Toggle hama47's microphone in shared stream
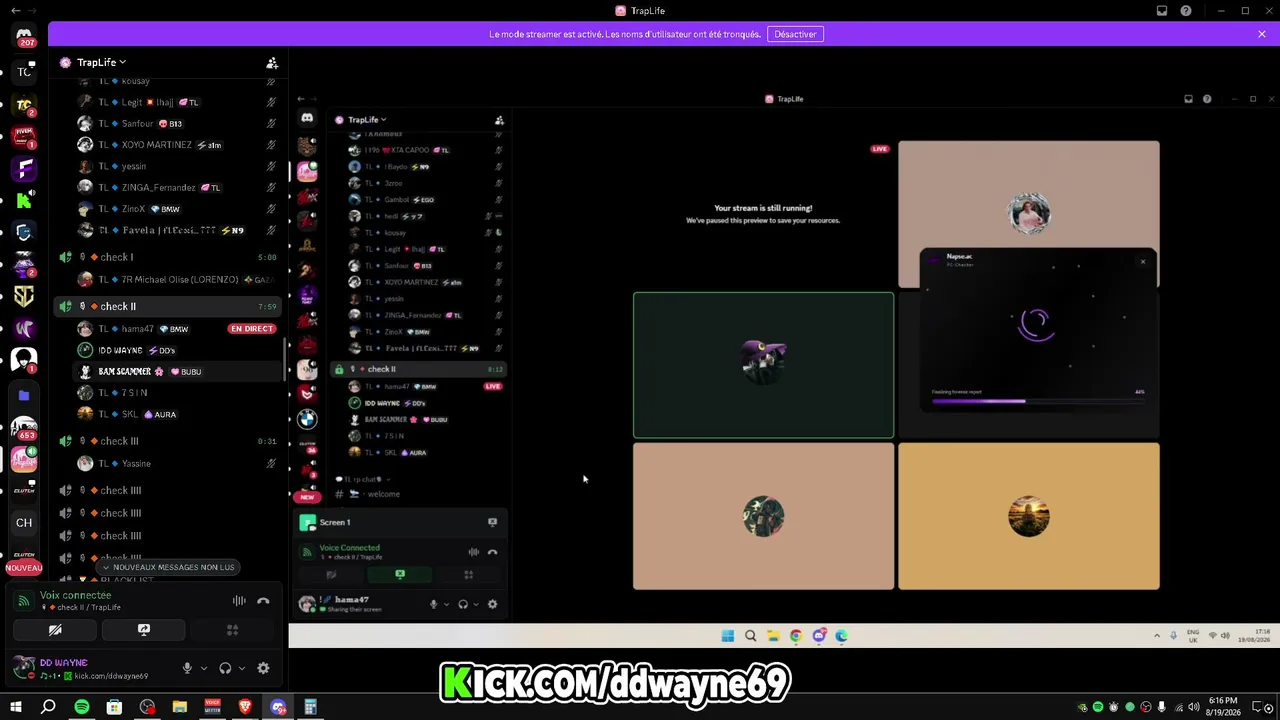1280x720 pixels. click(x=433, y=604)
